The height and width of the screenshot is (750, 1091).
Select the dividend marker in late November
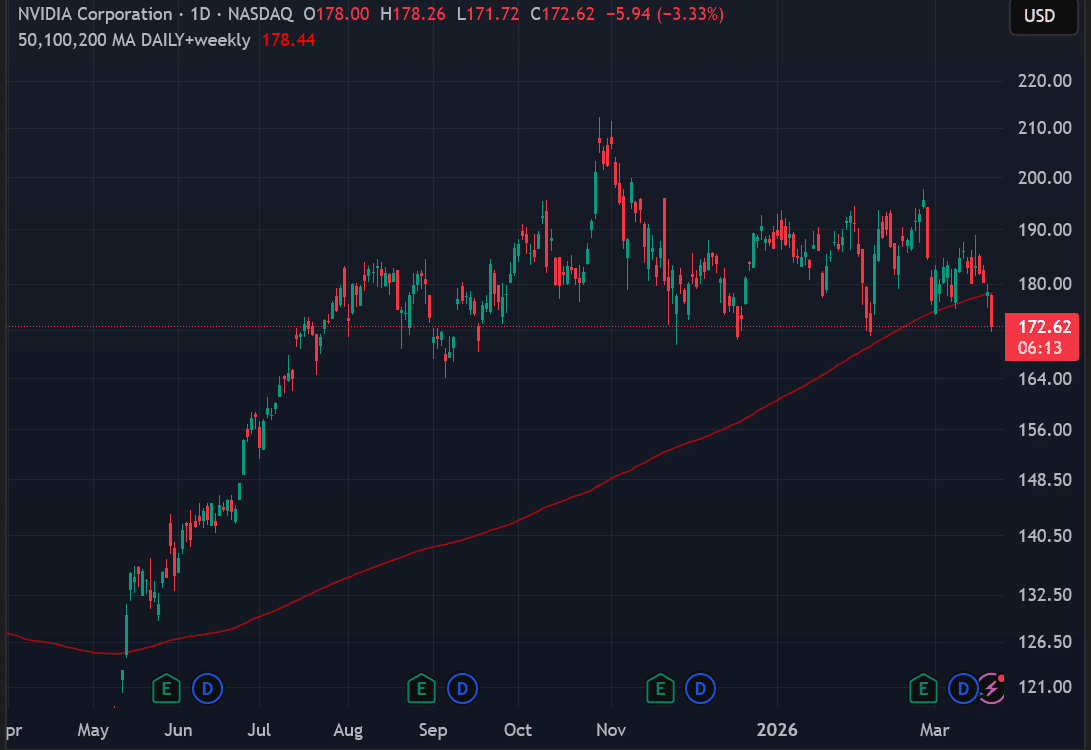point(701,688)
